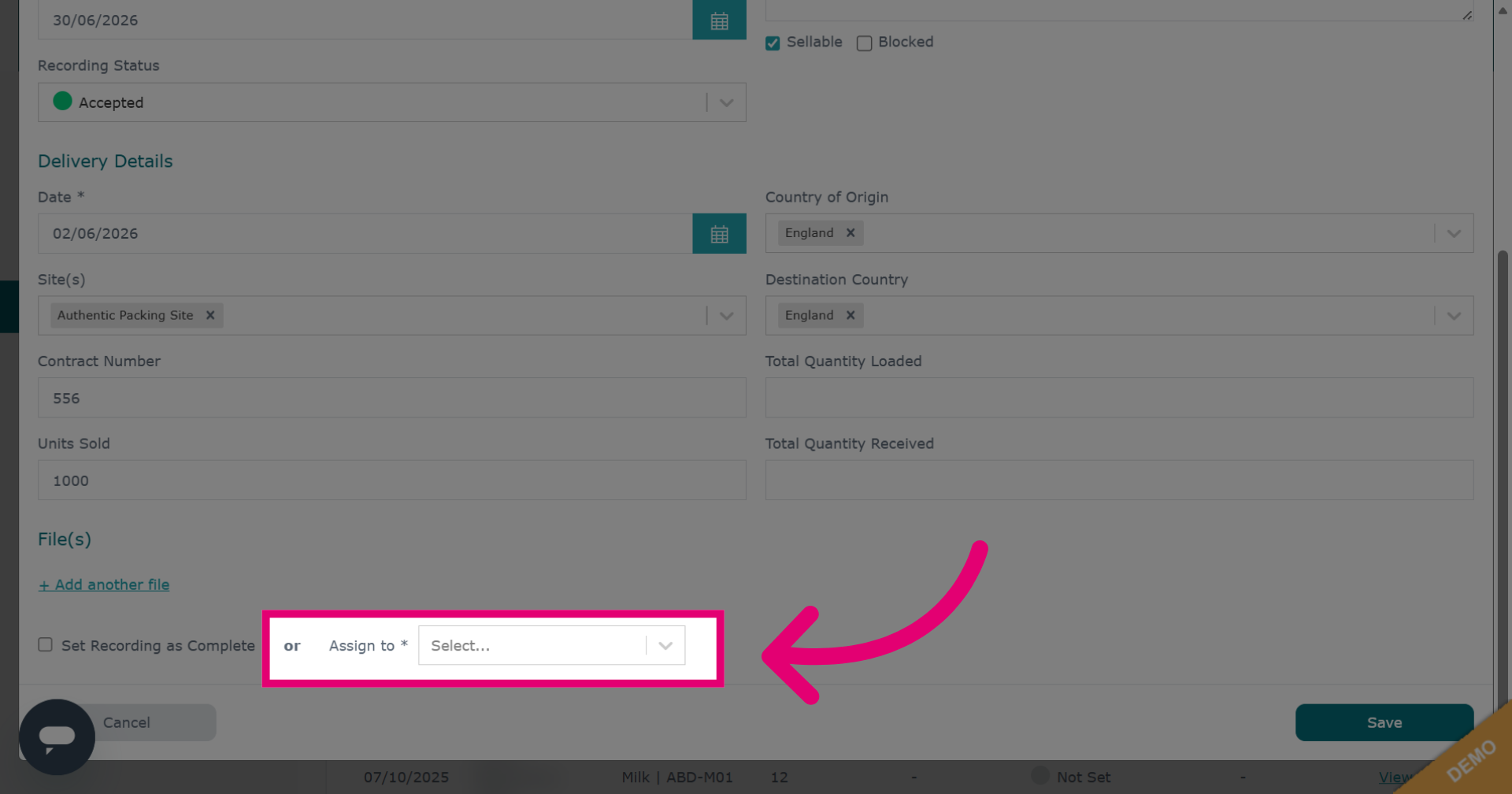The width and height of the screenshot is (1512, 794).
Task: Click the Delivery Date input 02/06/2026
Action: 365,234
